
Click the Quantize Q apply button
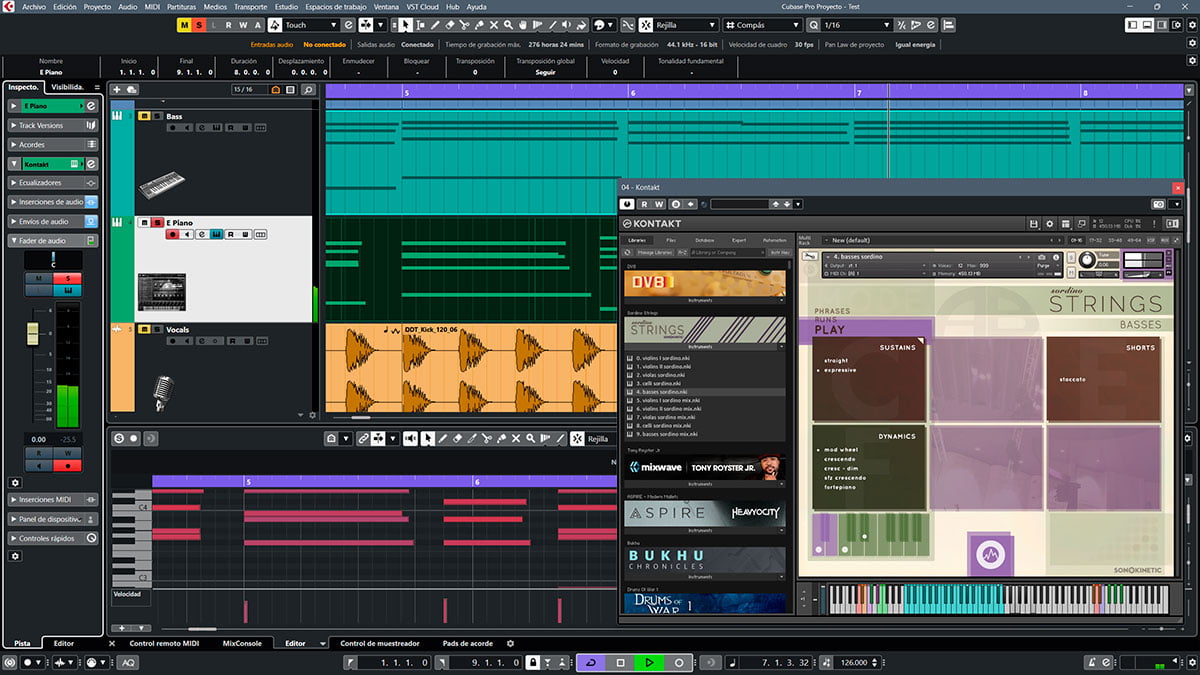pyautogui.click(x=814, y=25)
